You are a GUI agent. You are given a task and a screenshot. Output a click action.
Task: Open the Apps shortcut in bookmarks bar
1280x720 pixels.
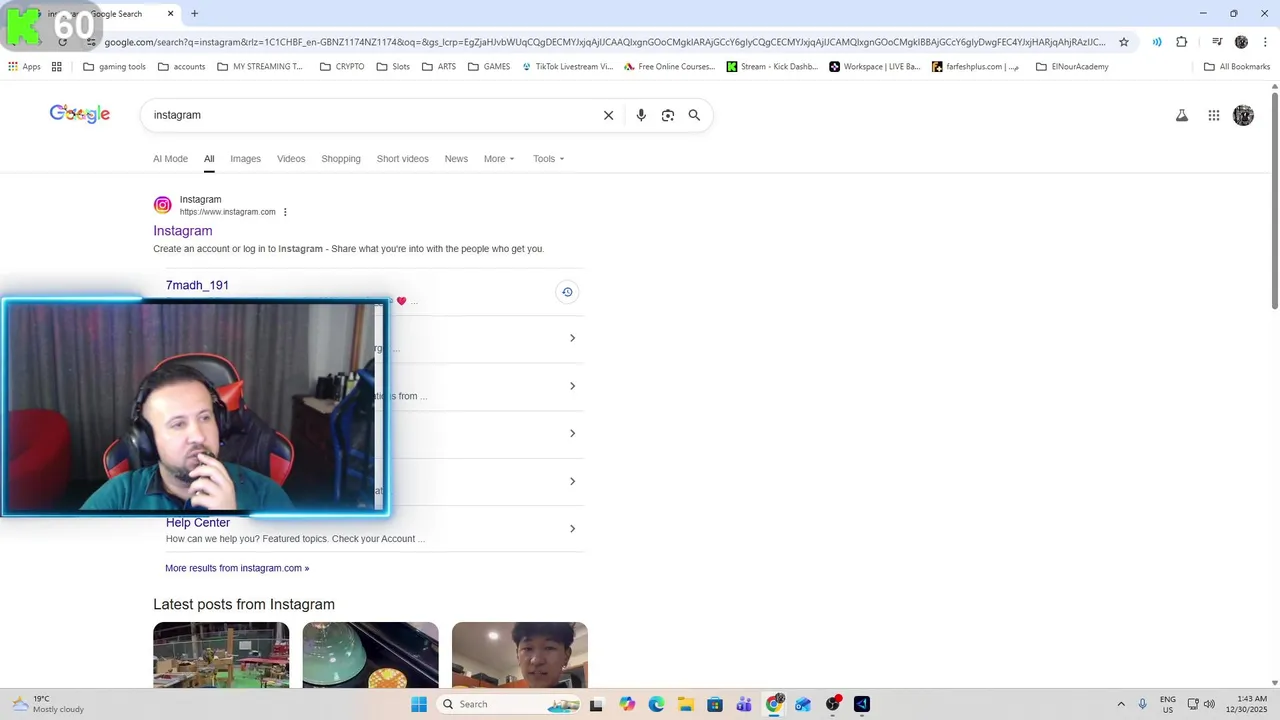click(x=24, y=67)
